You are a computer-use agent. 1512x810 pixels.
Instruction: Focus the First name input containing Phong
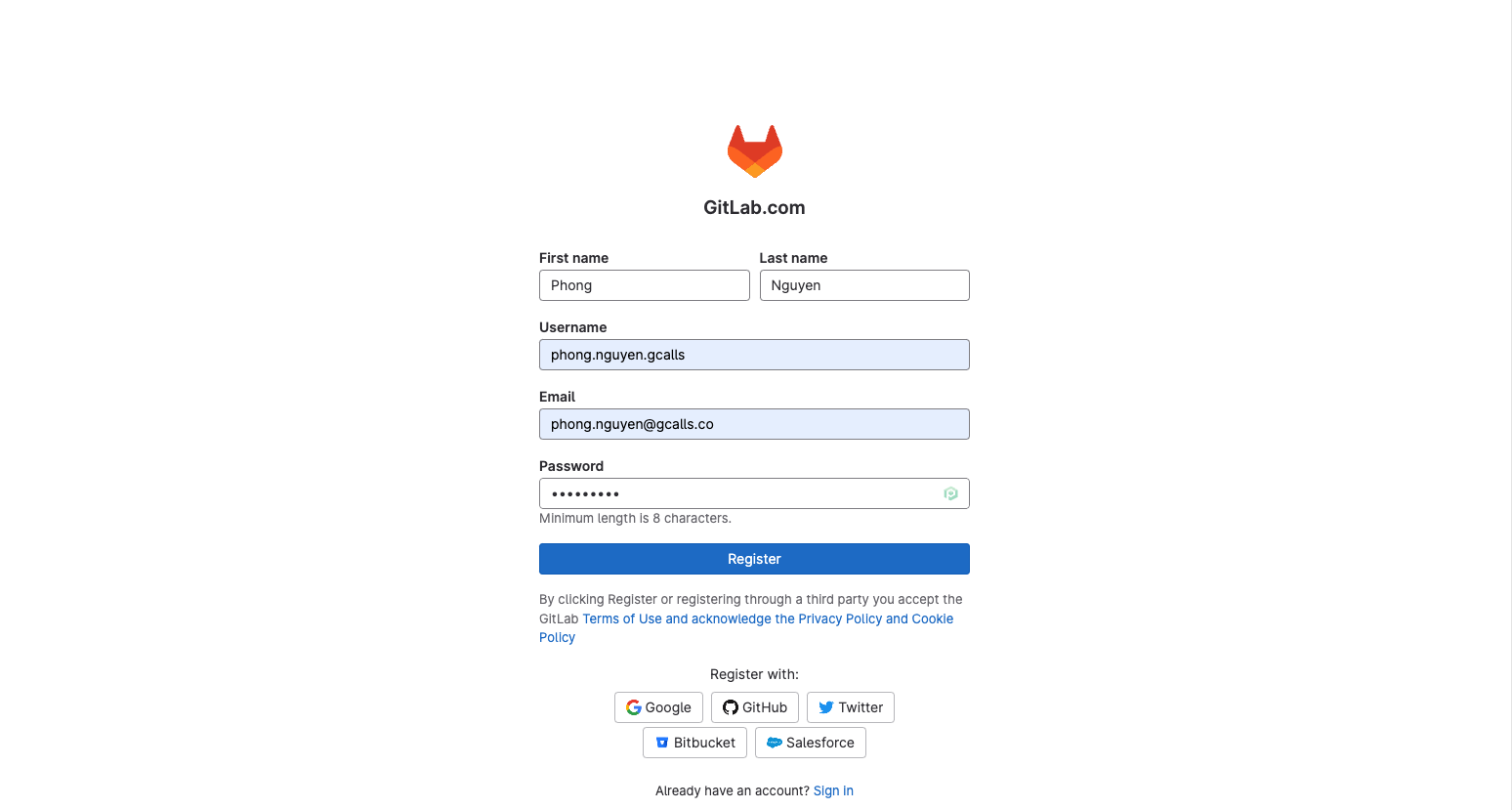click(x=644, y=285)
